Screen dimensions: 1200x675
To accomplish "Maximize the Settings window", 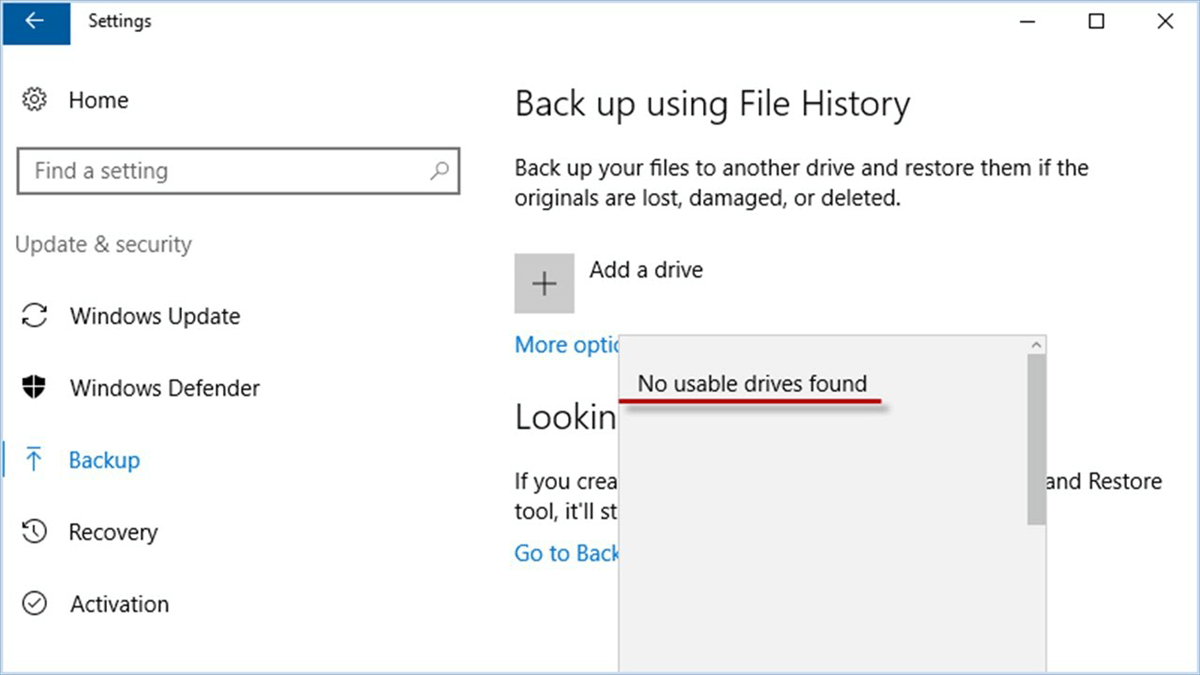I will 1097,21.
